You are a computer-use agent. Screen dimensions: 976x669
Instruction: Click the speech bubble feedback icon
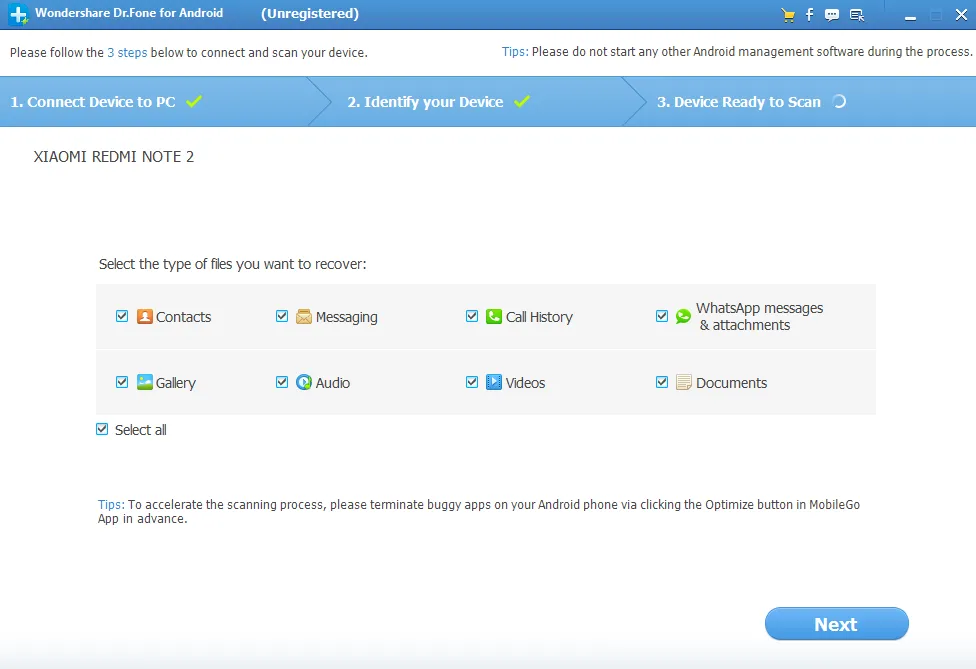click(x=832, y=15)
